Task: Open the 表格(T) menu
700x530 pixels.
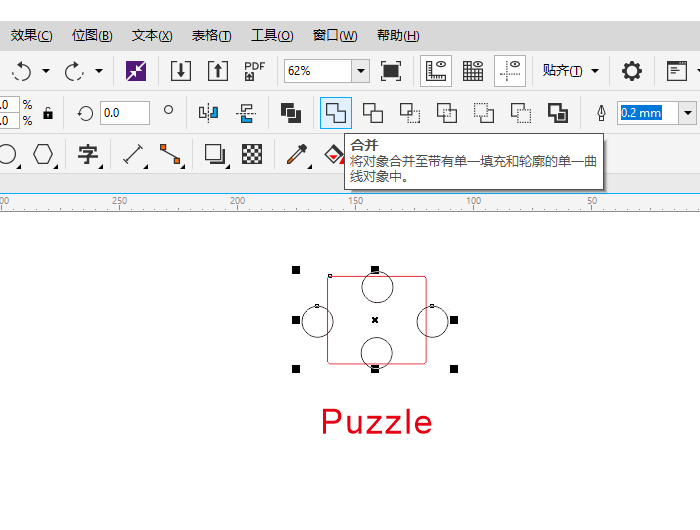Action: pos(211,35)
